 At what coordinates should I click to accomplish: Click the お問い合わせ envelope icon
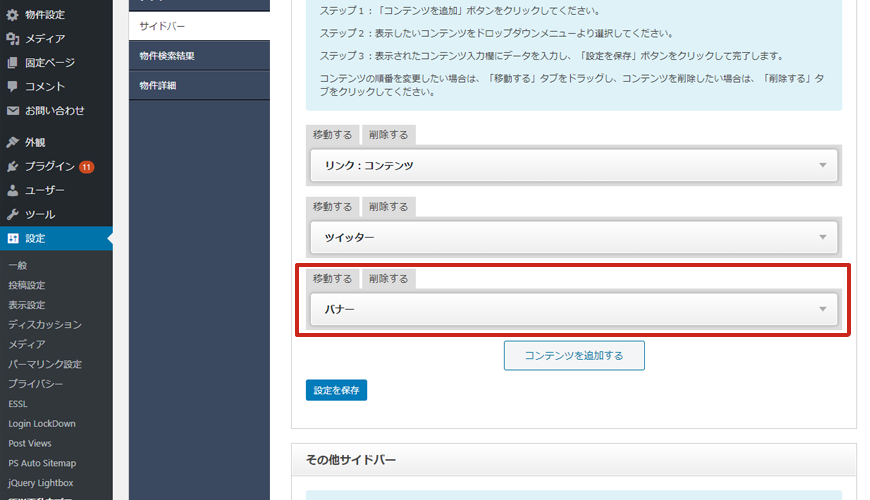click(x=12, y=110)
